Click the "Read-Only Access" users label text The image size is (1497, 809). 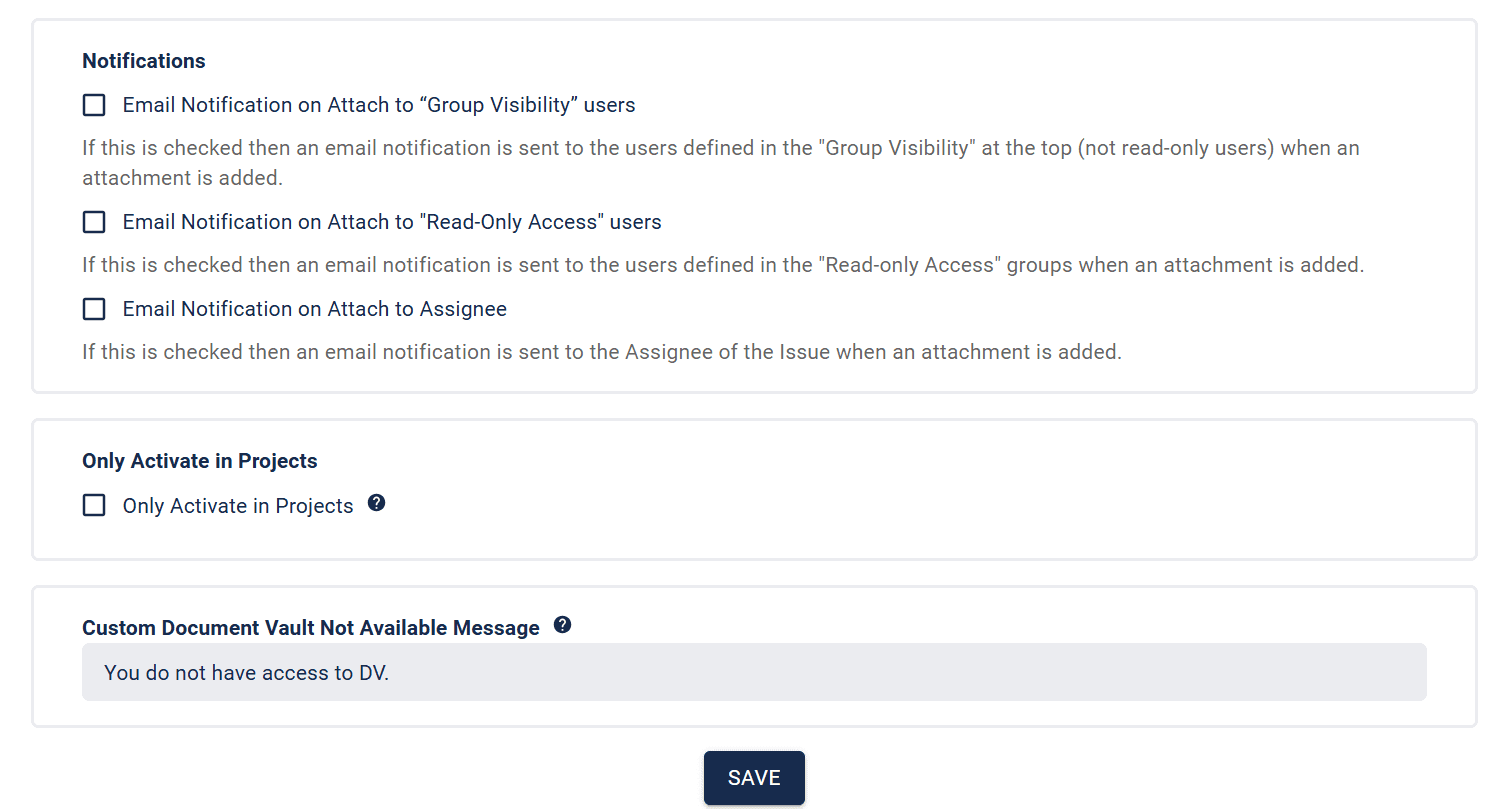[392, 222]
